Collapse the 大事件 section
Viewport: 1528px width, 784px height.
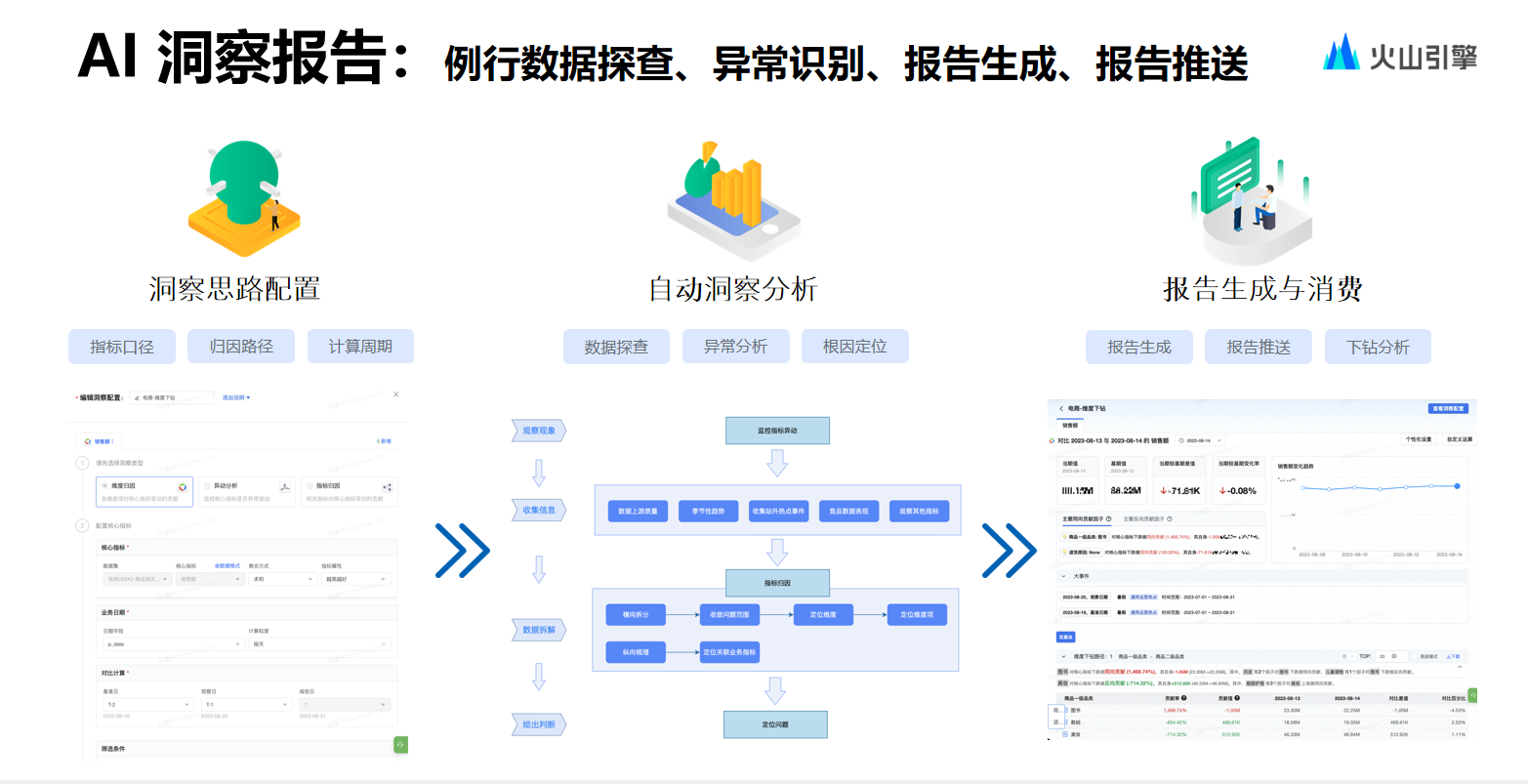(1063, 576)
